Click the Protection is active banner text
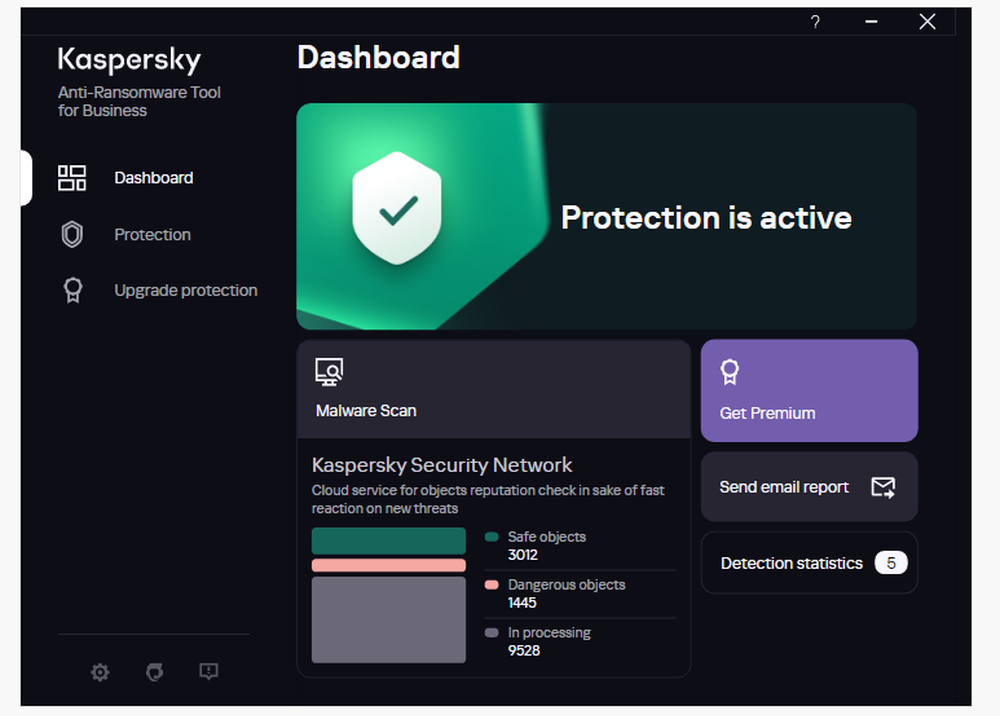Viewport: 1000px width, 716px height. 706,217
